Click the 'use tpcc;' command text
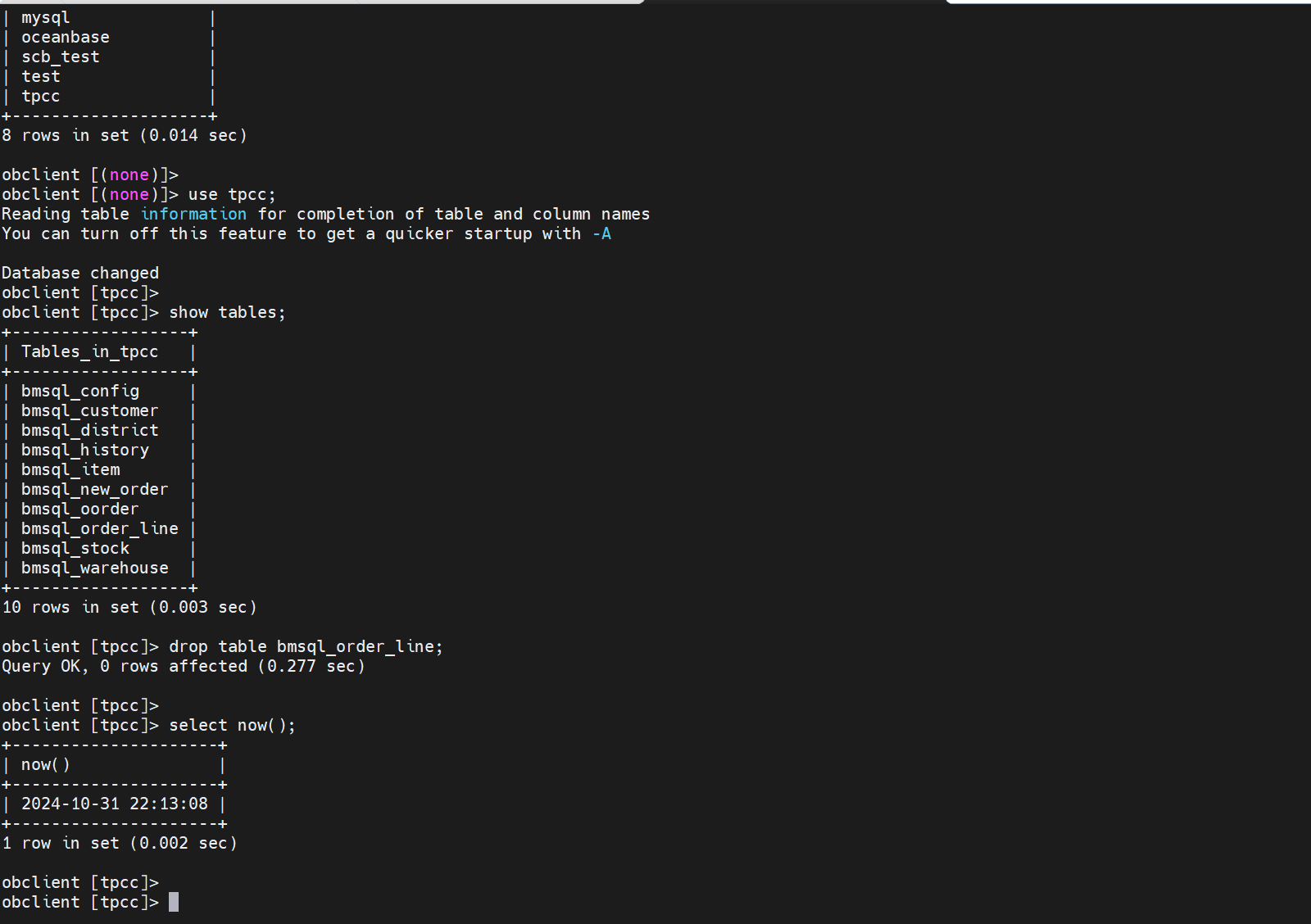1311x924 pixels. pyautogui.click(x=233, y=194)
